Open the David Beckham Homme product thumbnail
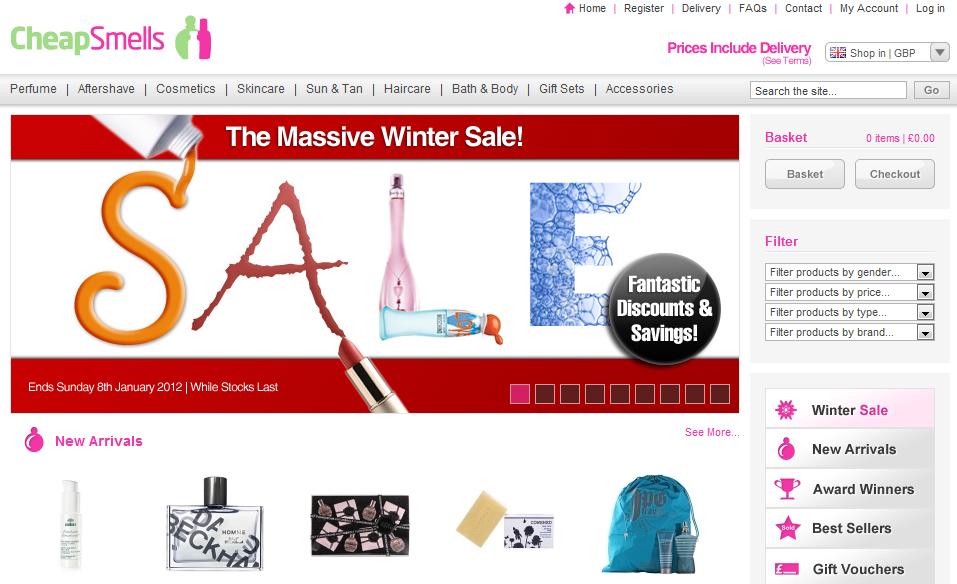The width and height of the screenshot is (957, 584). pyautogui.click(x=215, y=524)
